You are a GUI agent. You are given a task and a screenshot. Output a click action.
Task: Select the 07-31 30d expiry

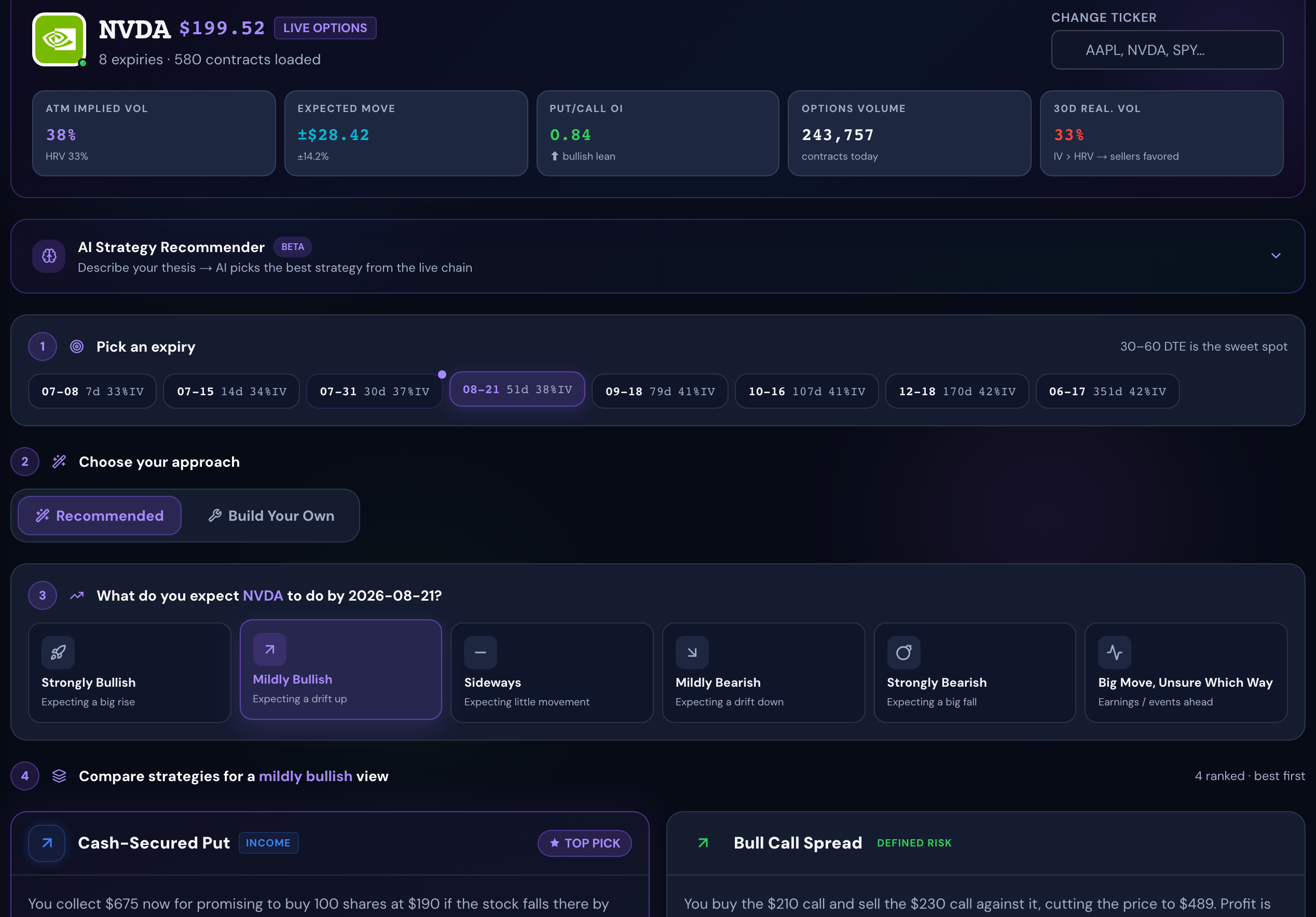[x=374, y=391]
